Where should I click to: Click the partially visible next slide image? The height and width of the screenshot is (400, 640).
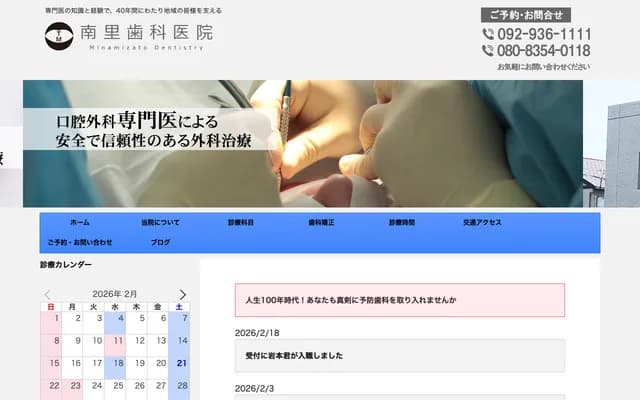611,144
